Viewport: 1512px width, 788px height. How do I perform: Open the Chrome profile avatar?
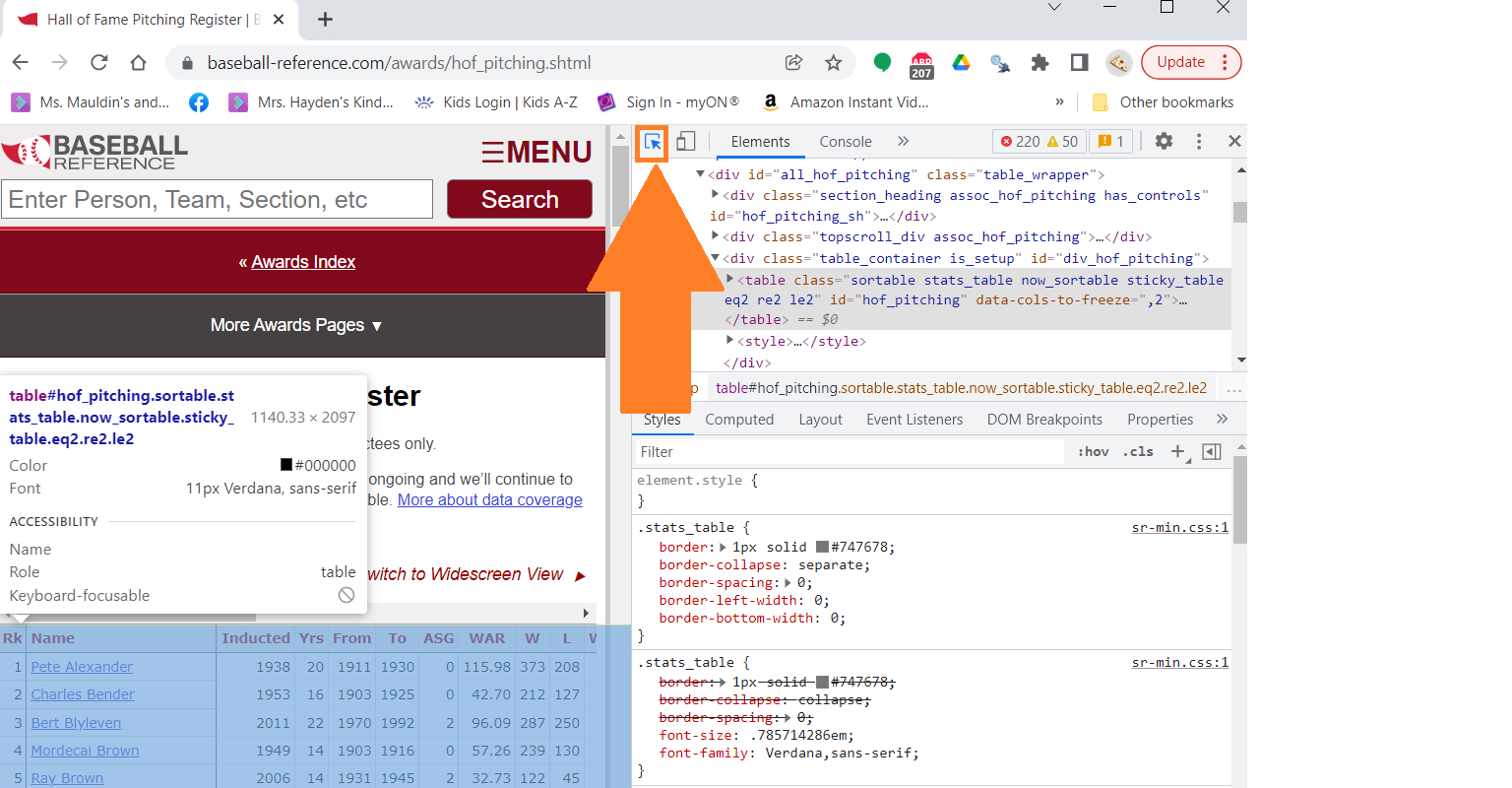1118,63
